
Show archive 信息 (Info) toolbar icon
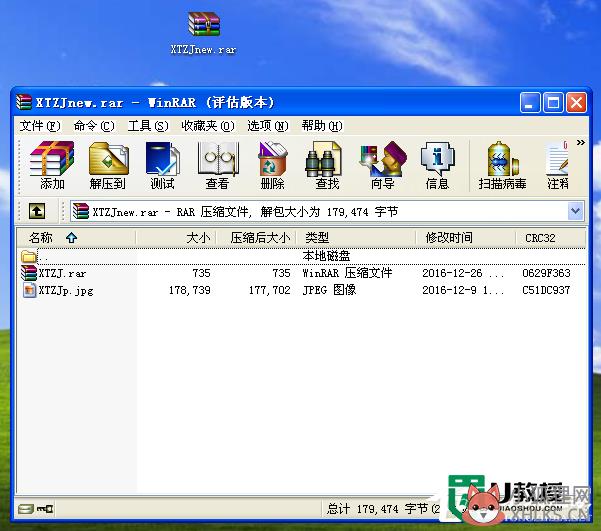(437, 165)
